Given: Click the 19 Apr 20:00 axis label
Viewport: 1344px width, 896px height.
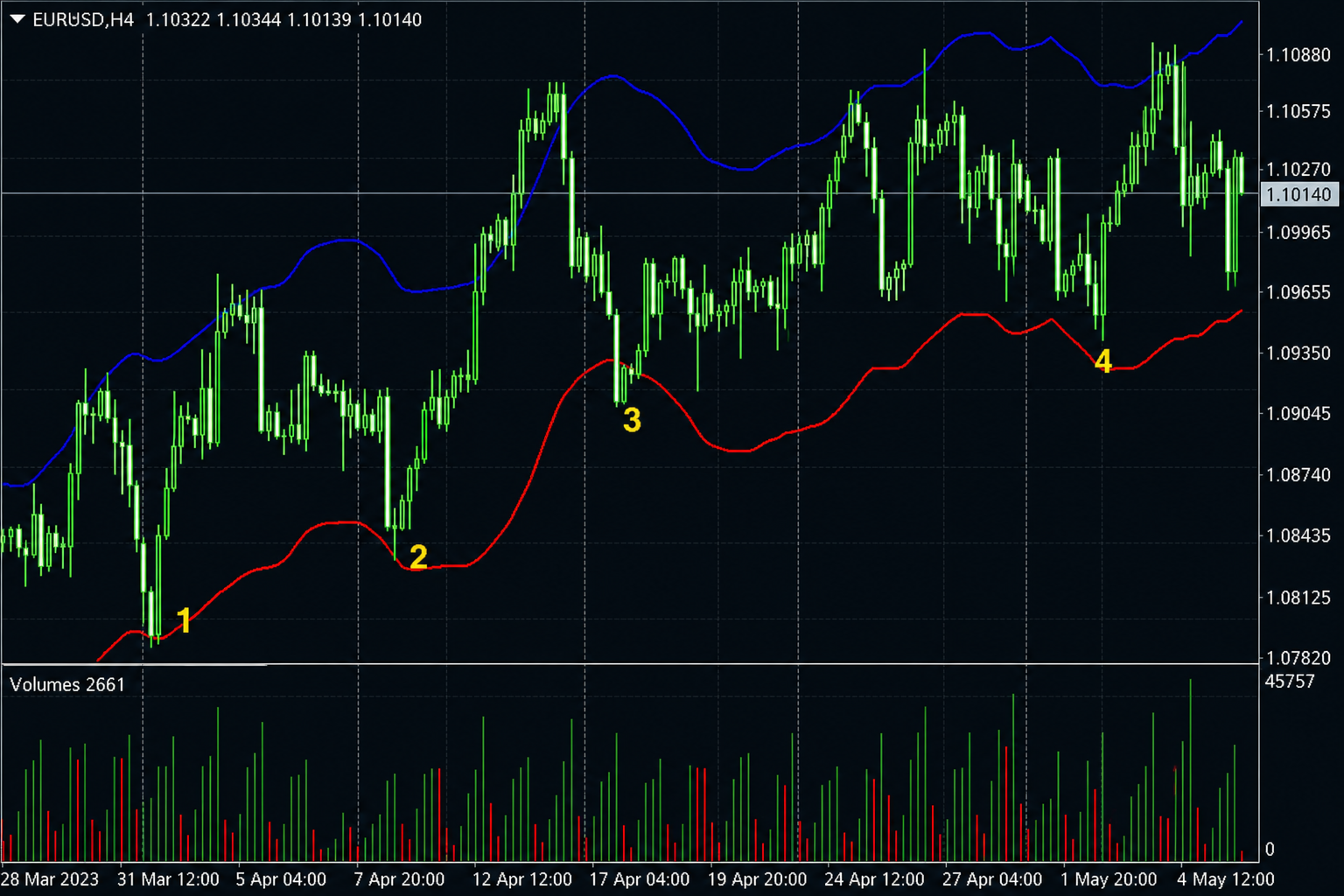Looking at the screenshot, I should coord(757,879).
